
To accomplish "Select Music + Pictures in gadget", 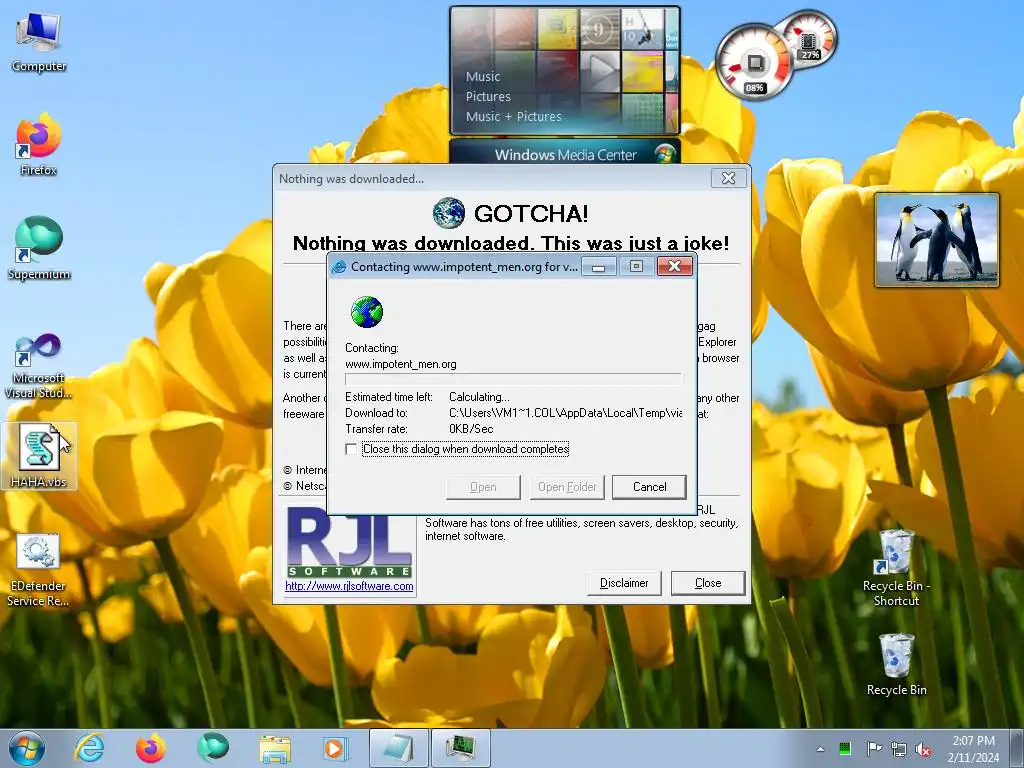I will (513, 117).
